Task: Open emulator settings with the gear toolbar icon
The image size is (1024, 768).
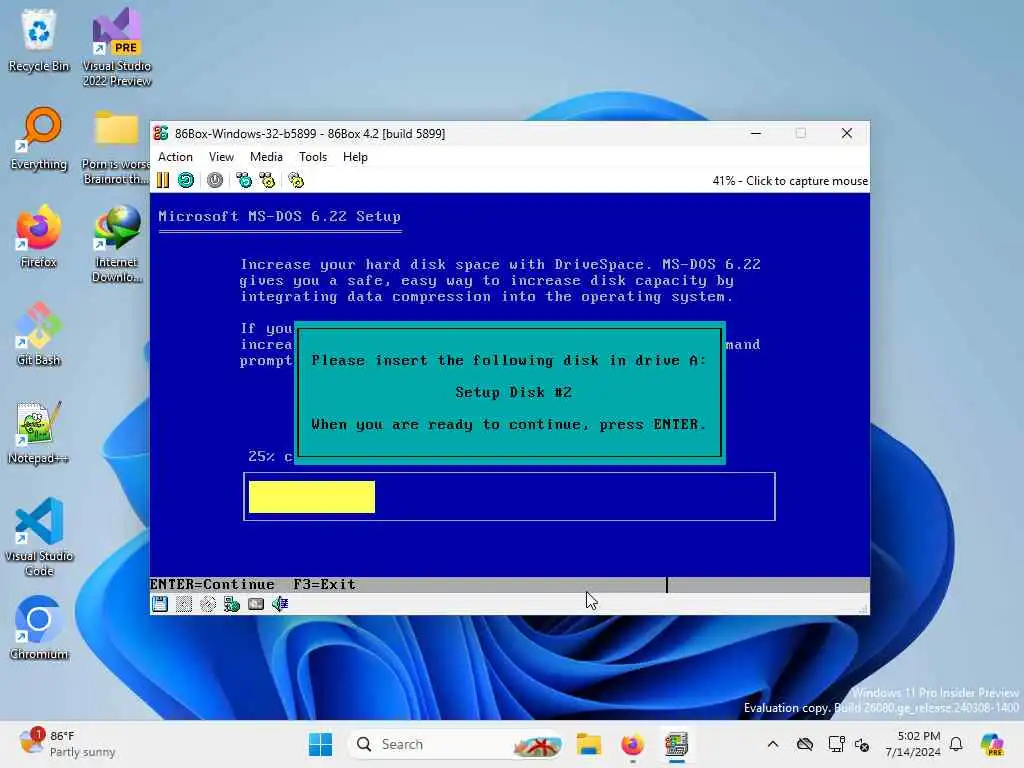Action: point(296,180)
